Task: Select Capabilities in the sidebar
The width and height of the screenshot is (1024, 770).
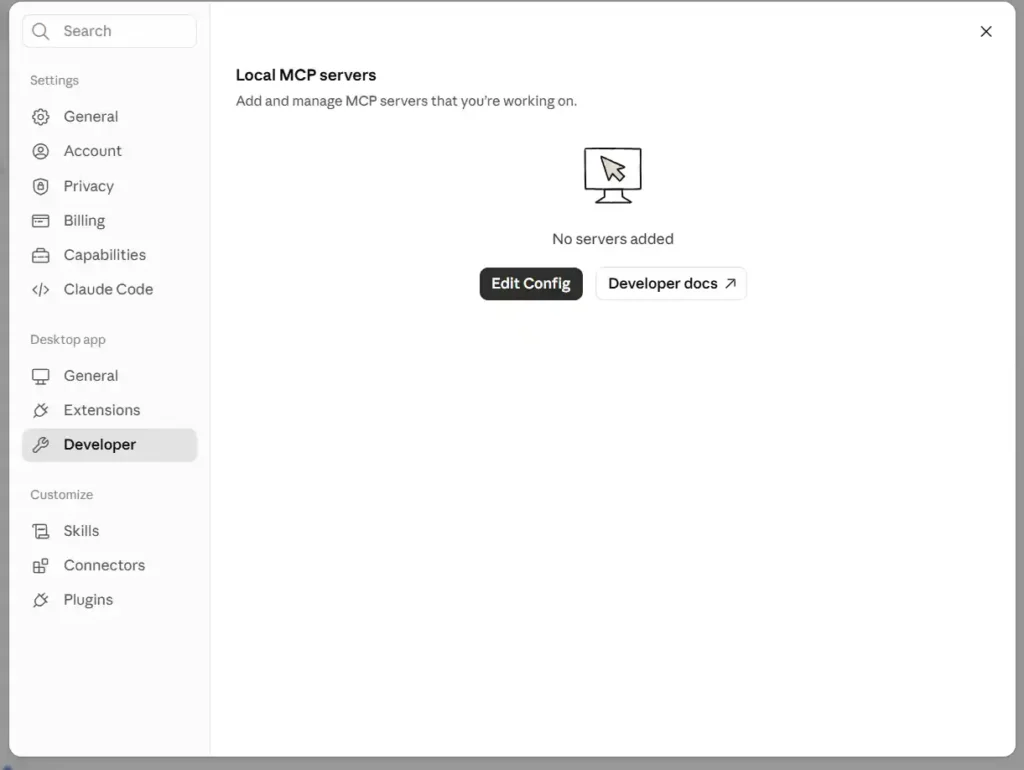Action: (x=110, y=255)
